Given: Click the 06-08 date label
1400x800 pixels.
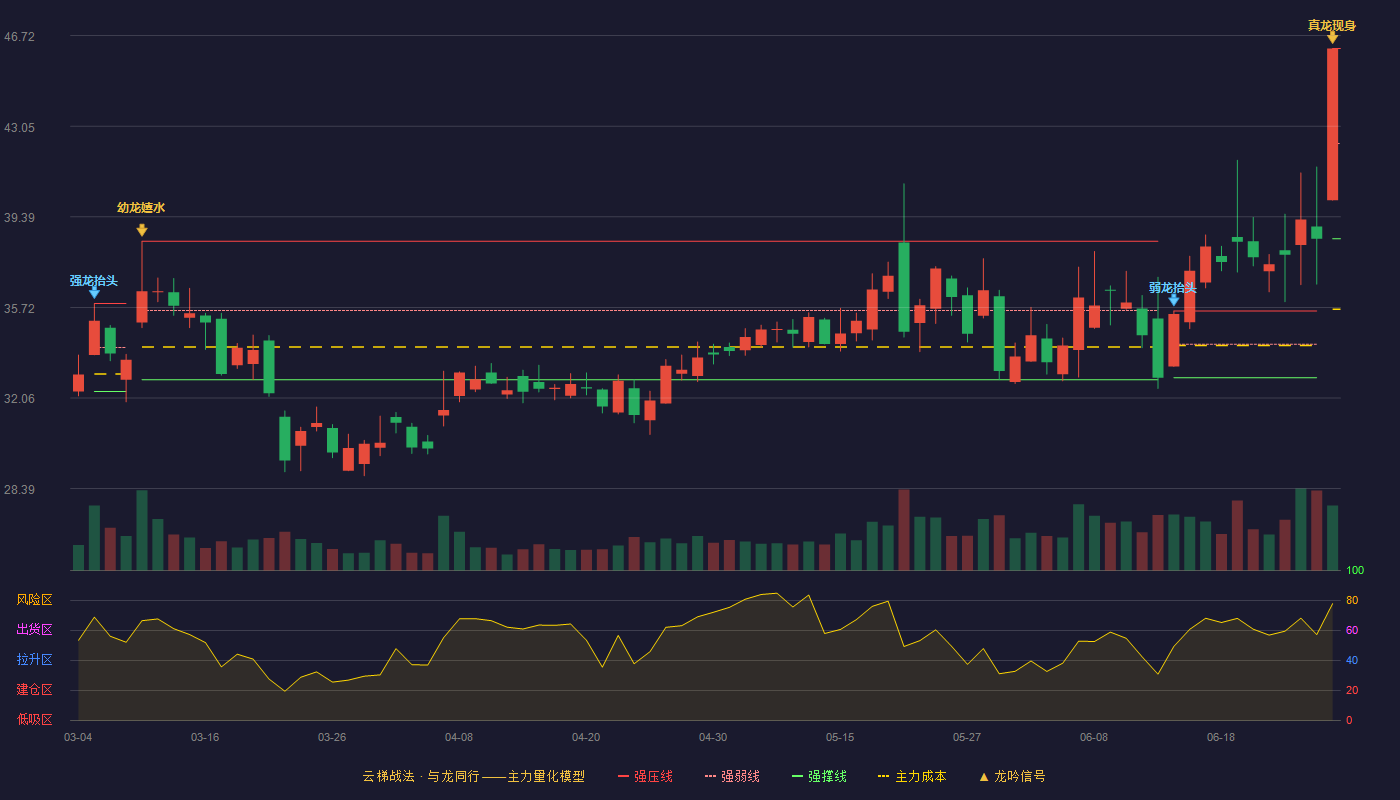Looking at the screenshot, I should (x=1094, y=737).
